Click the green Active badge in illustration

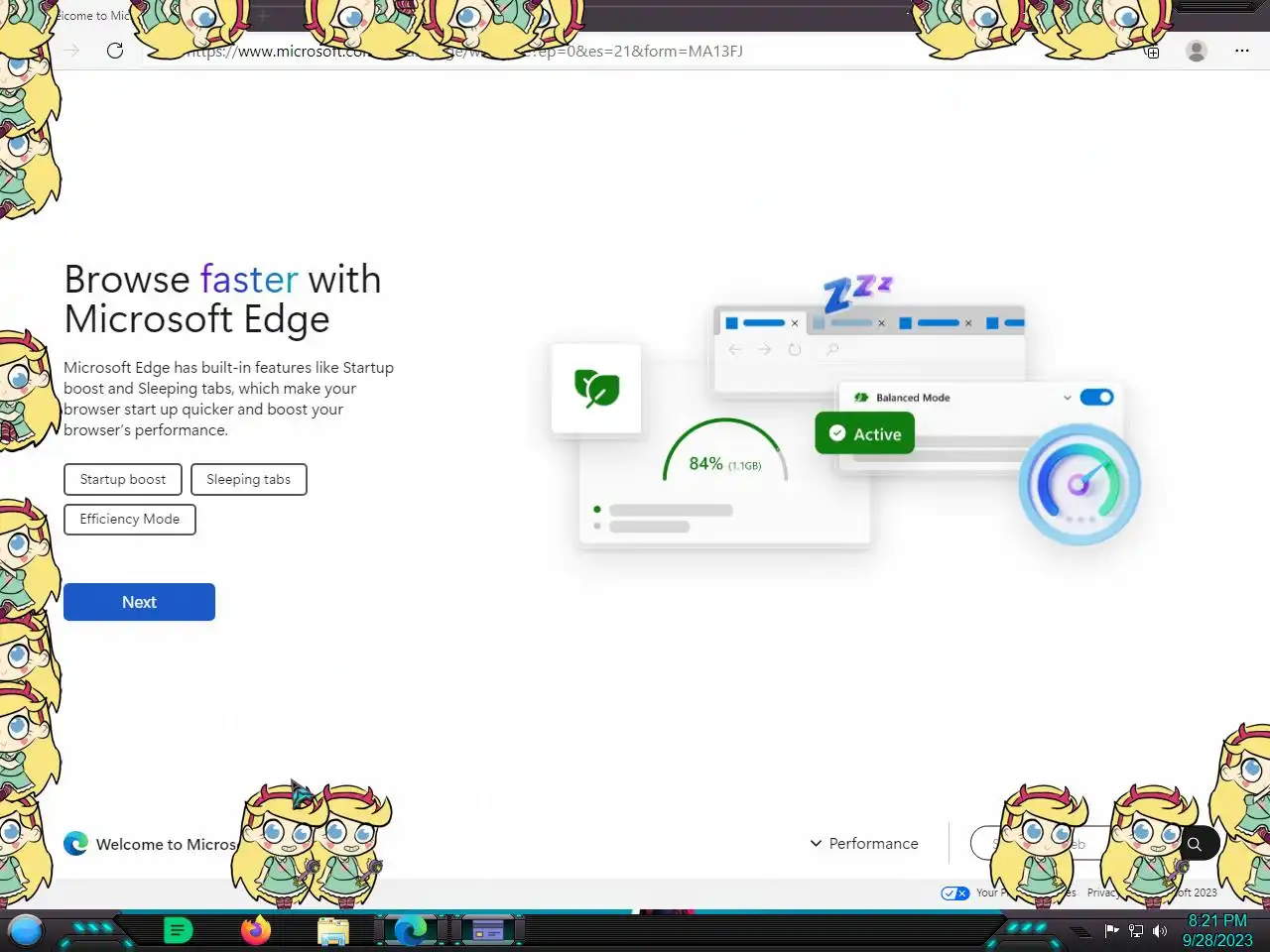865,433
